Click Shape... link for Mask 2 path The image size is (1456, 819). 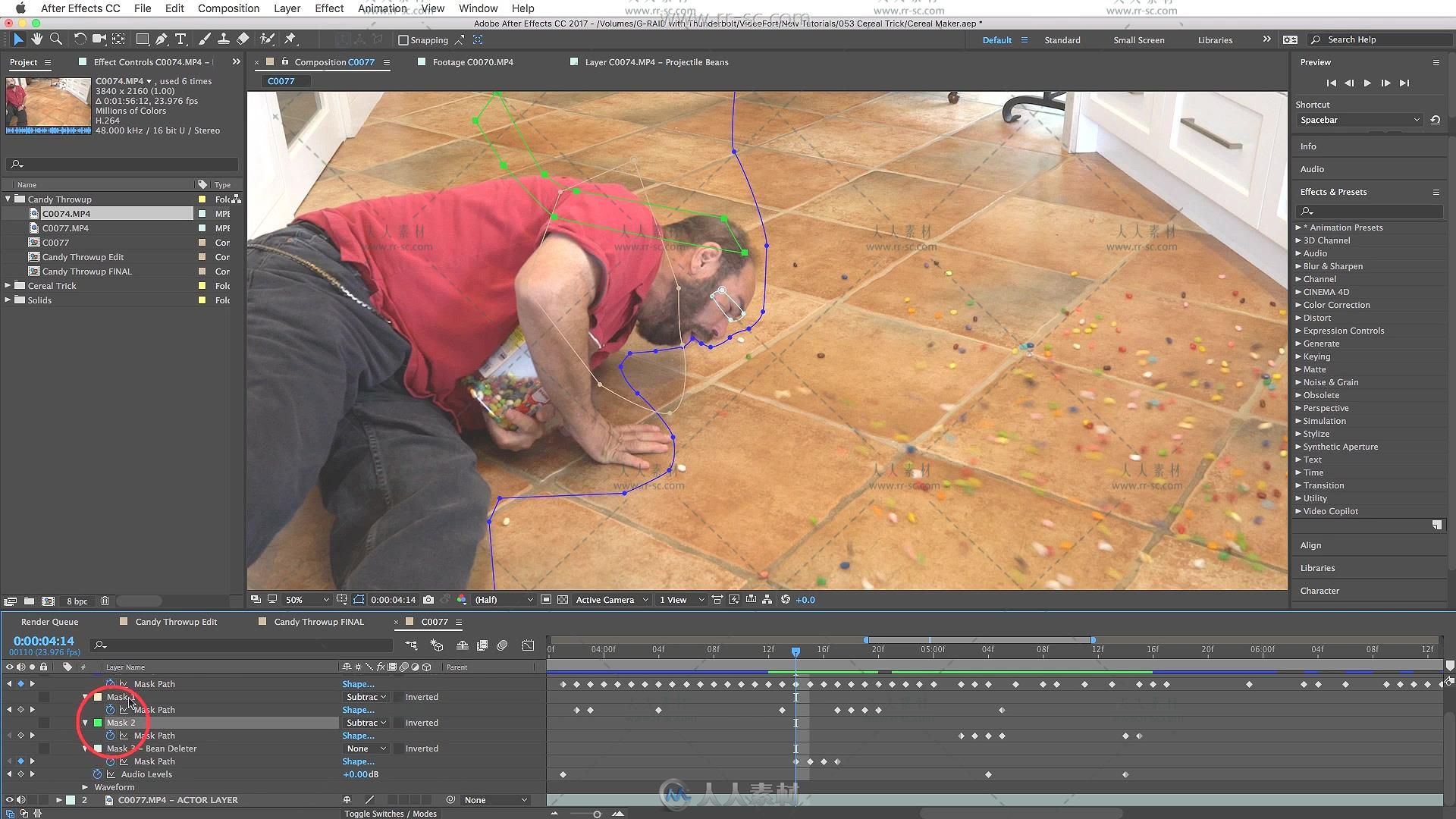pyautogui.click(x=358, y=736)
